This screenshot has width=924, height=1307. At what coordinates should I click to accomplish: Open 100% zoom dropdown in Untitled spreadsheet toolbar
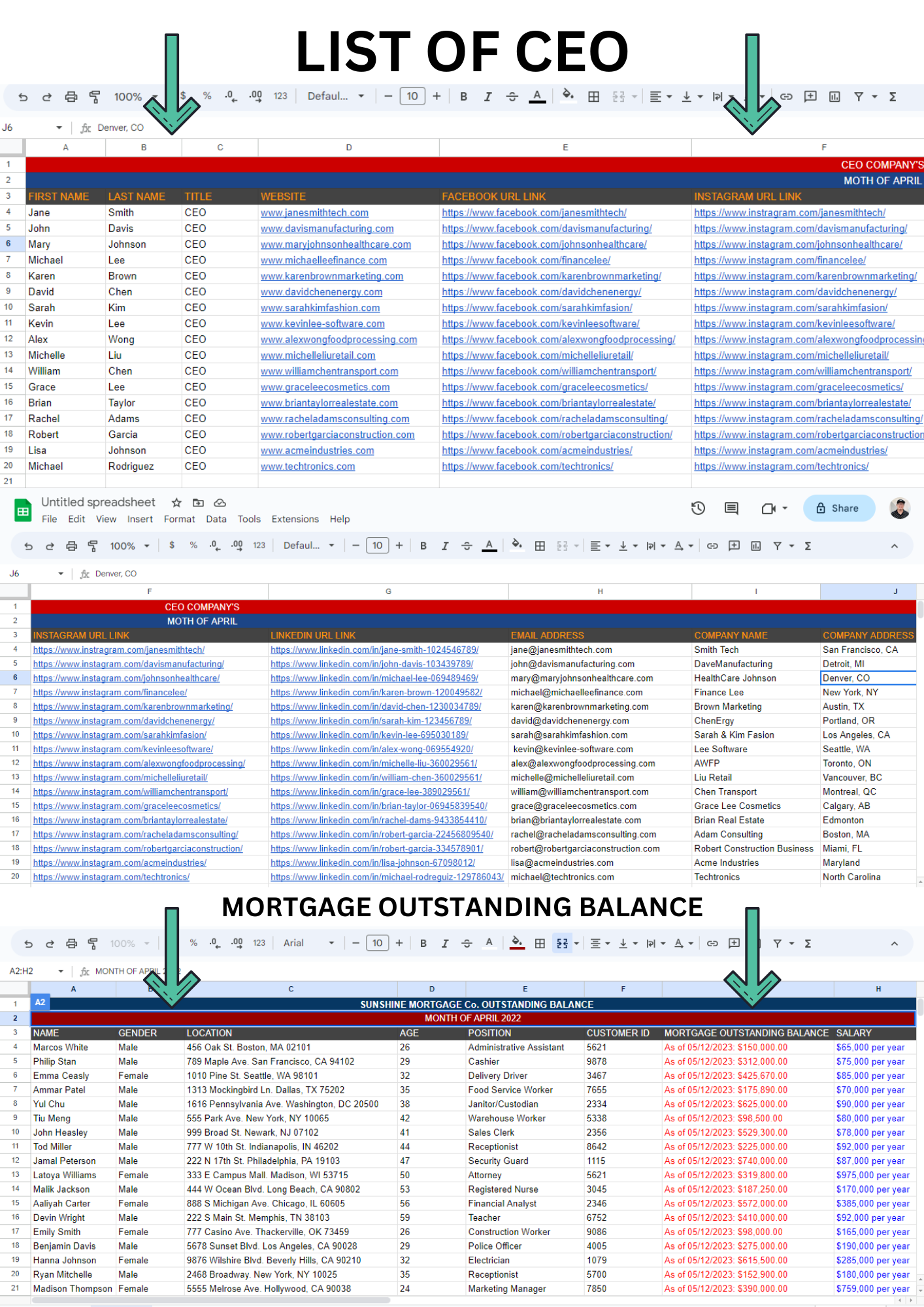(129, 546)
